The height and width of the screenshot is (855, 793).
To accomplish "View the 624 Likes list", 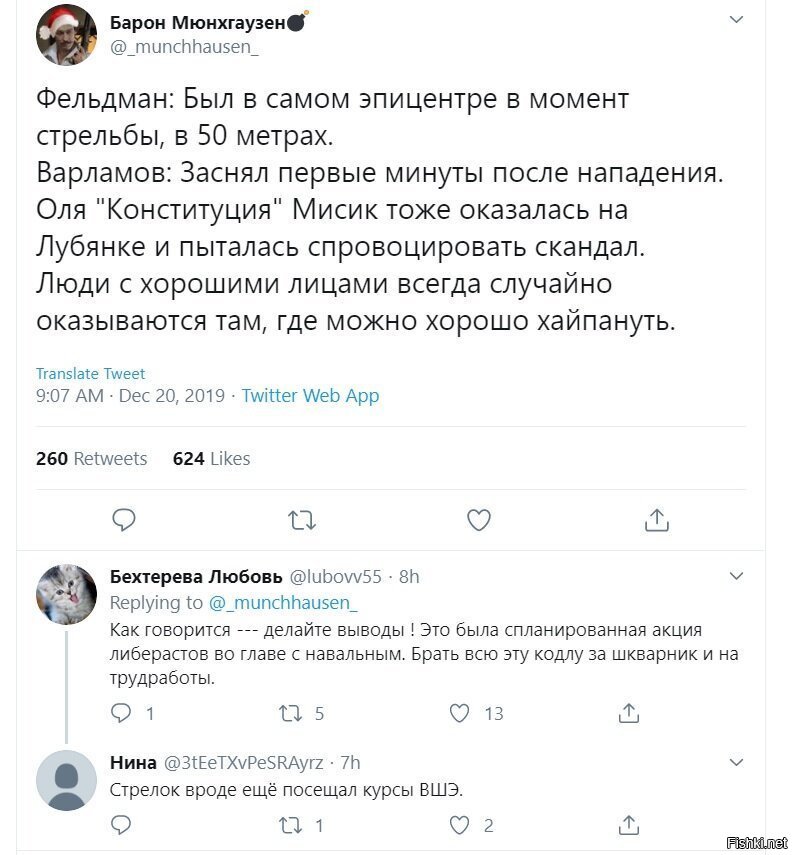I will click(x=212, y=459).
